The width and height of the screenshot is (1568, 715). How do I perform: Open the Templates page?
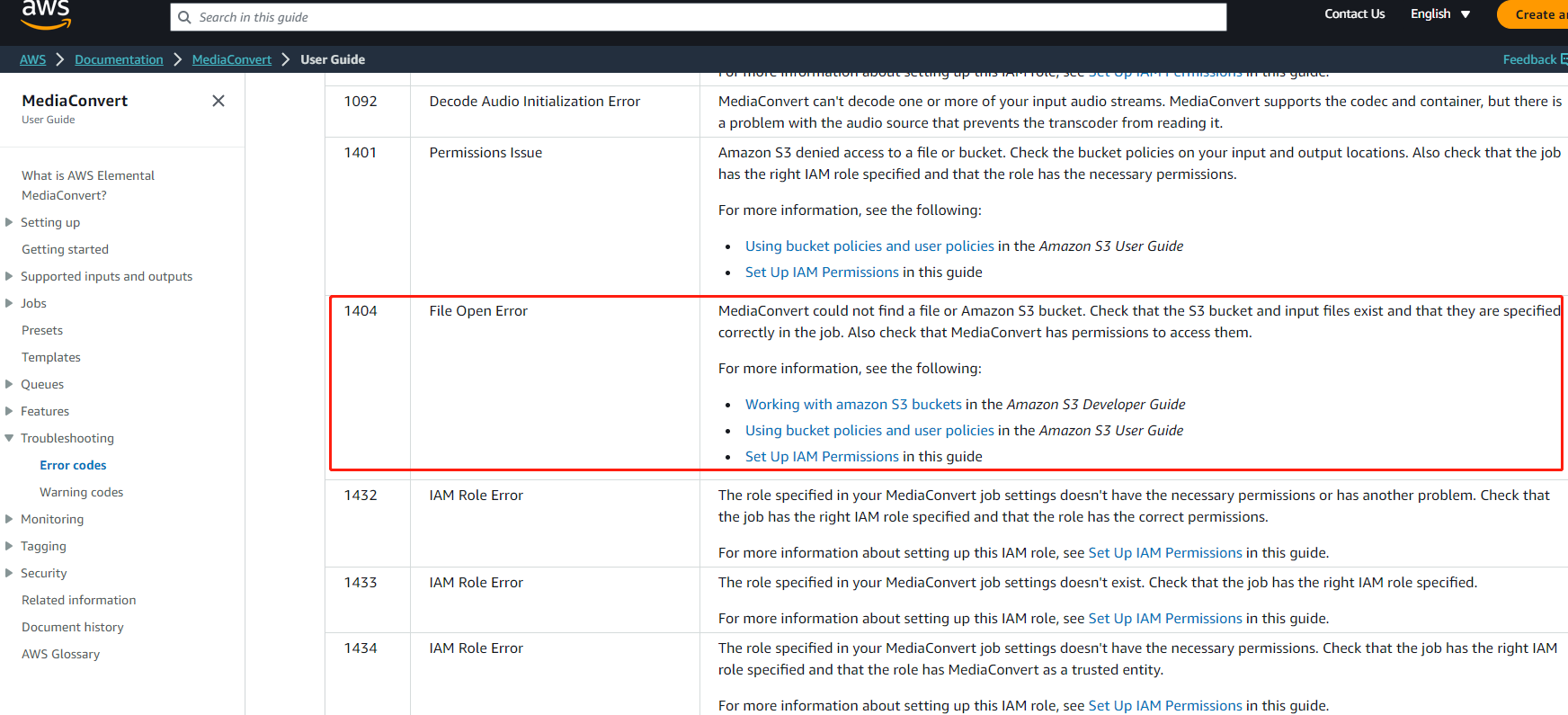click(x=51, y=357)
